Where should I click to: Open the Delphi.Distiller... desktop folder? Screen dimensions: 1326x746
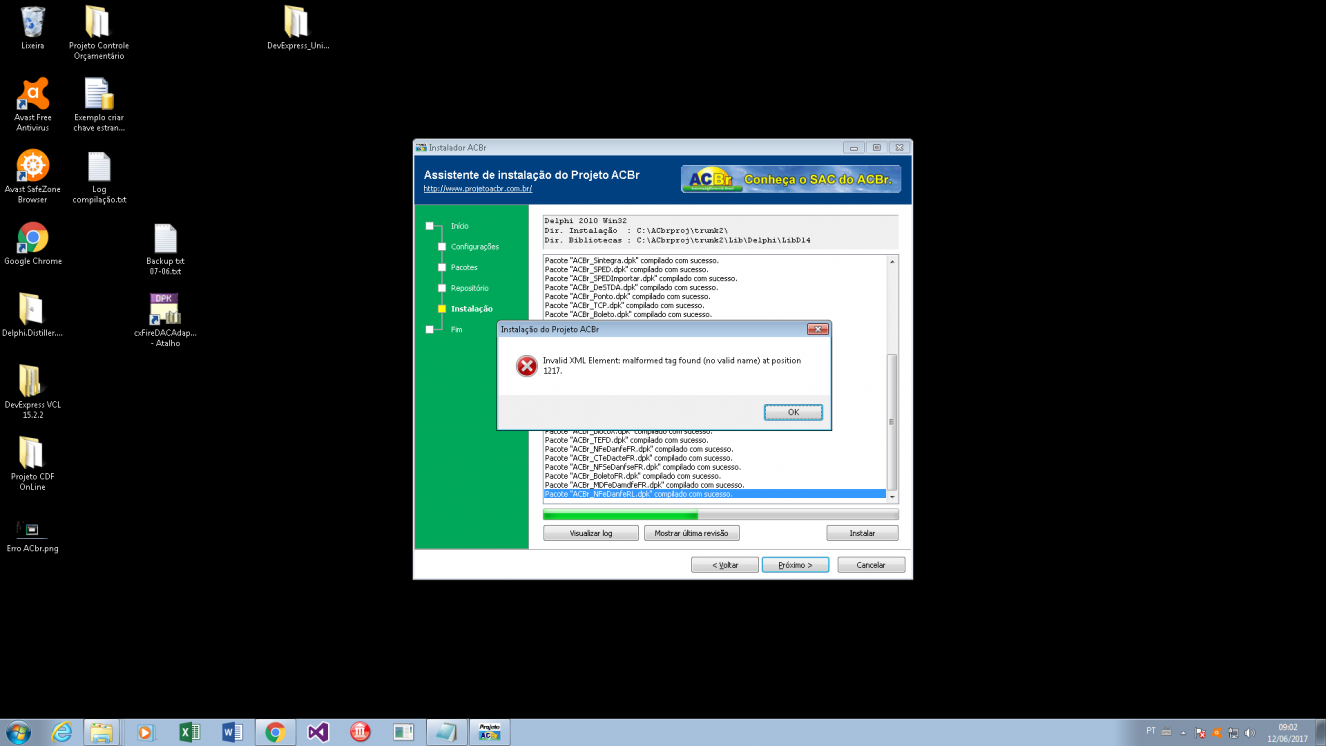[33, 315]
